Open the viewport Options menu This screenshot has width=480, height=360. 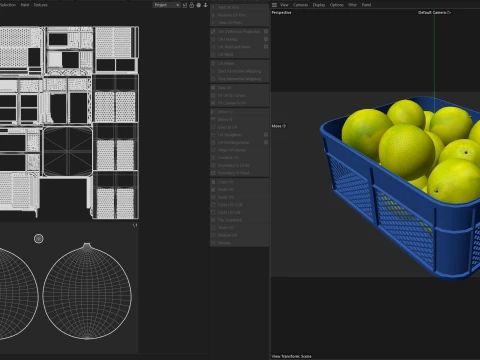(337, 5)
